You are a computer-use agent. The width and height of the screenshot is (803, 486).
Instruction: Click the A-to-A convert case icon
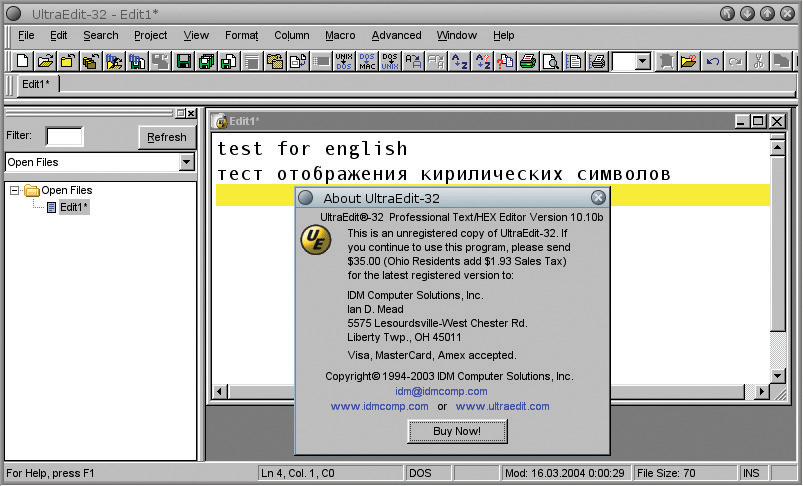[413, 62]
